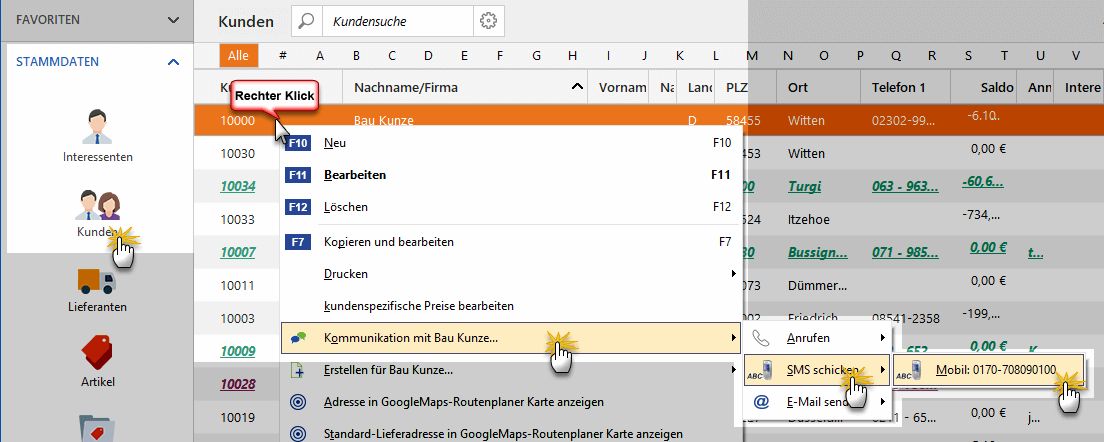Open search settings gear icon
The width and height of the screenshot is (1104, 442).
(x=489, y=21)
